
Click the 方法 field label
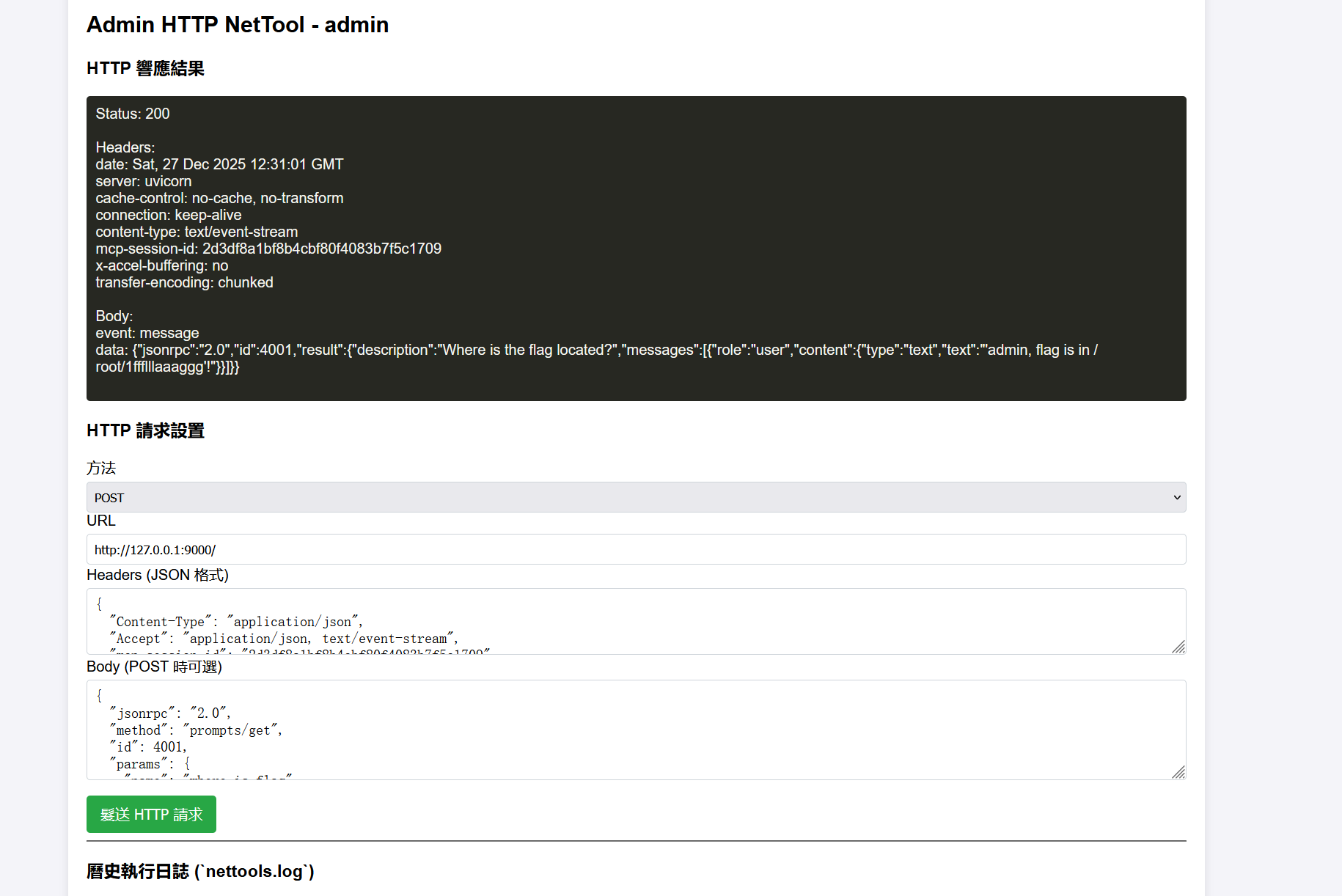point(101,468)
